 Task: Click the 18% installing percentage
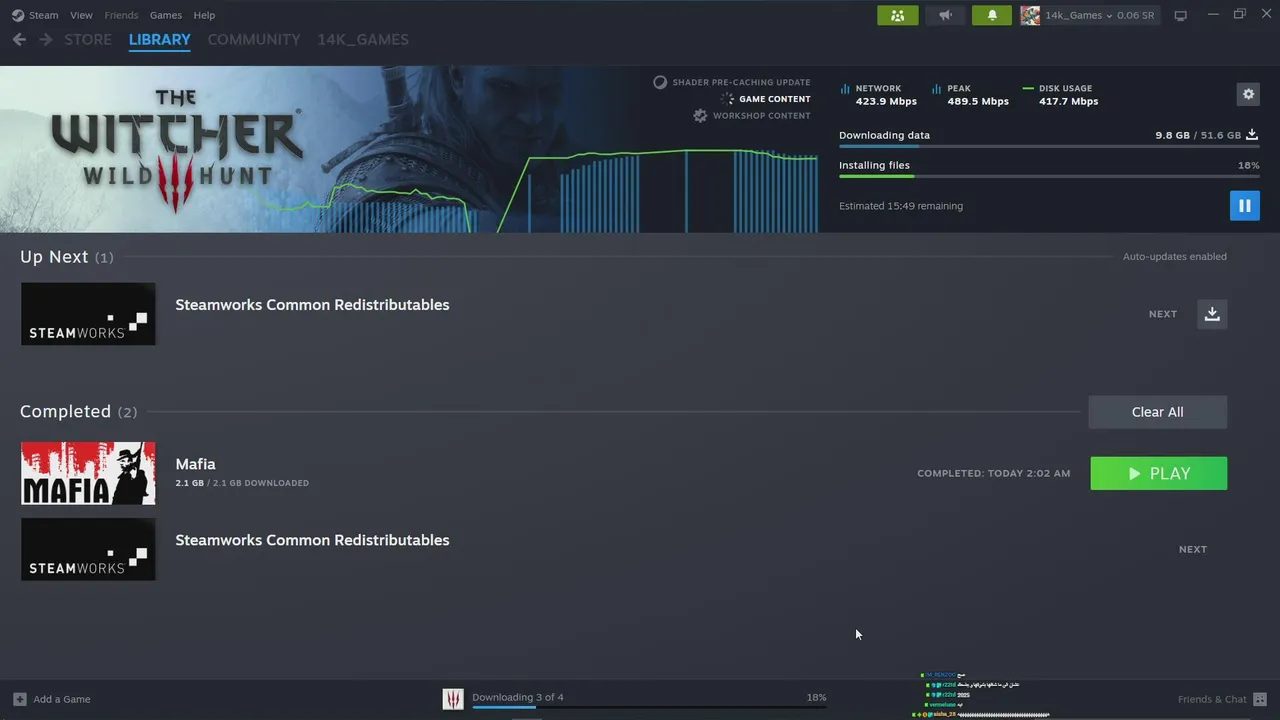[1248, 165]
